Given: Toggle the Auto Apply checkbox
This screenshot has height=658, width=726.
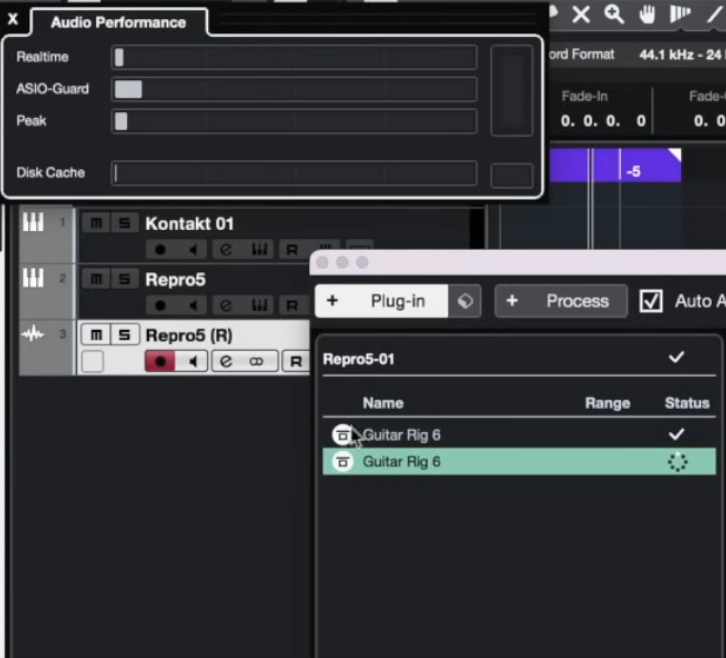Looking at the screenshot, I should pyautogui.click(x=651, y=301).
